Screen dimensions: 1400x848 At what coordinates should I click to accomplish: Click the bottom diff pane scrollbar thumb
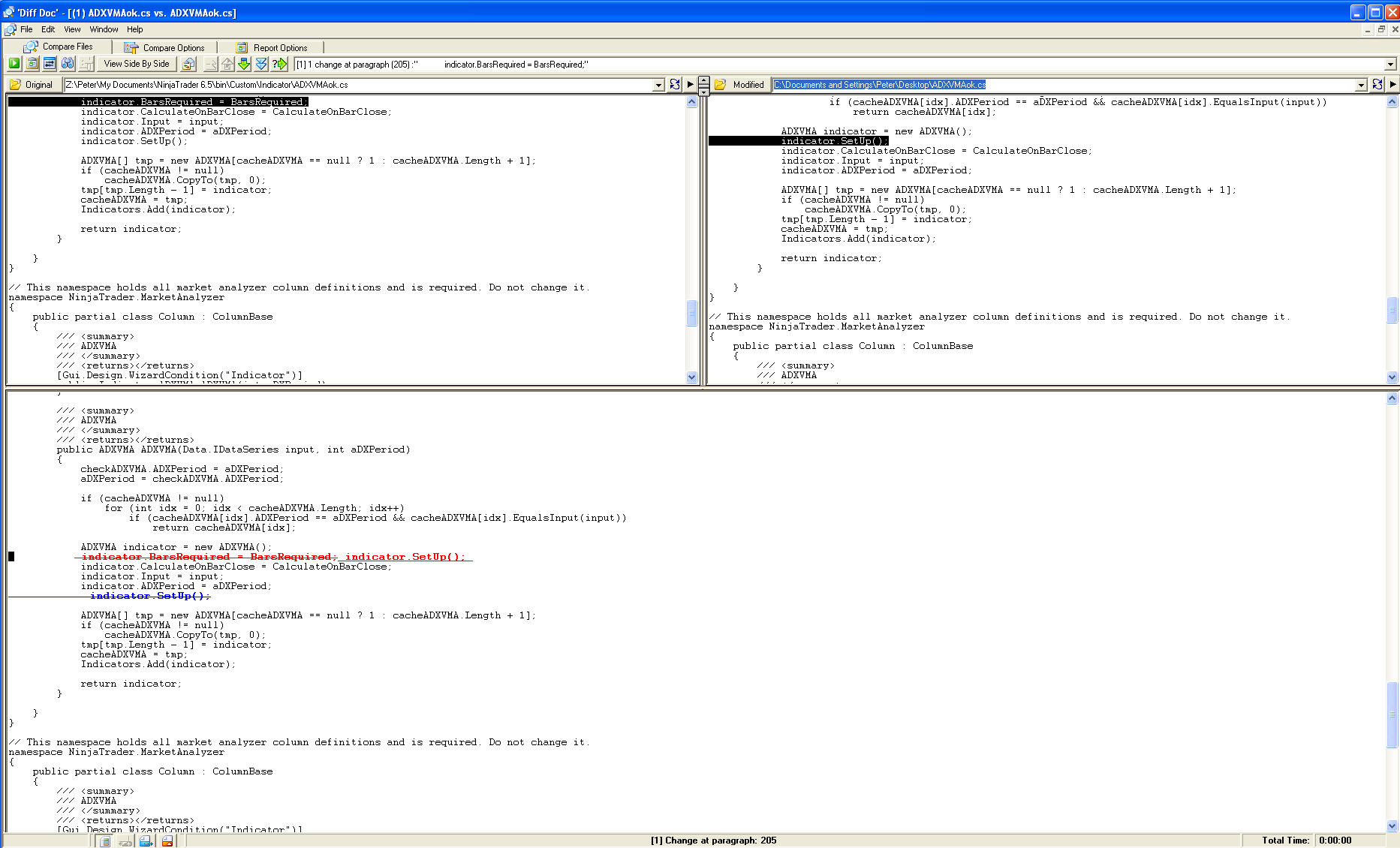(x=1392, y=714)
